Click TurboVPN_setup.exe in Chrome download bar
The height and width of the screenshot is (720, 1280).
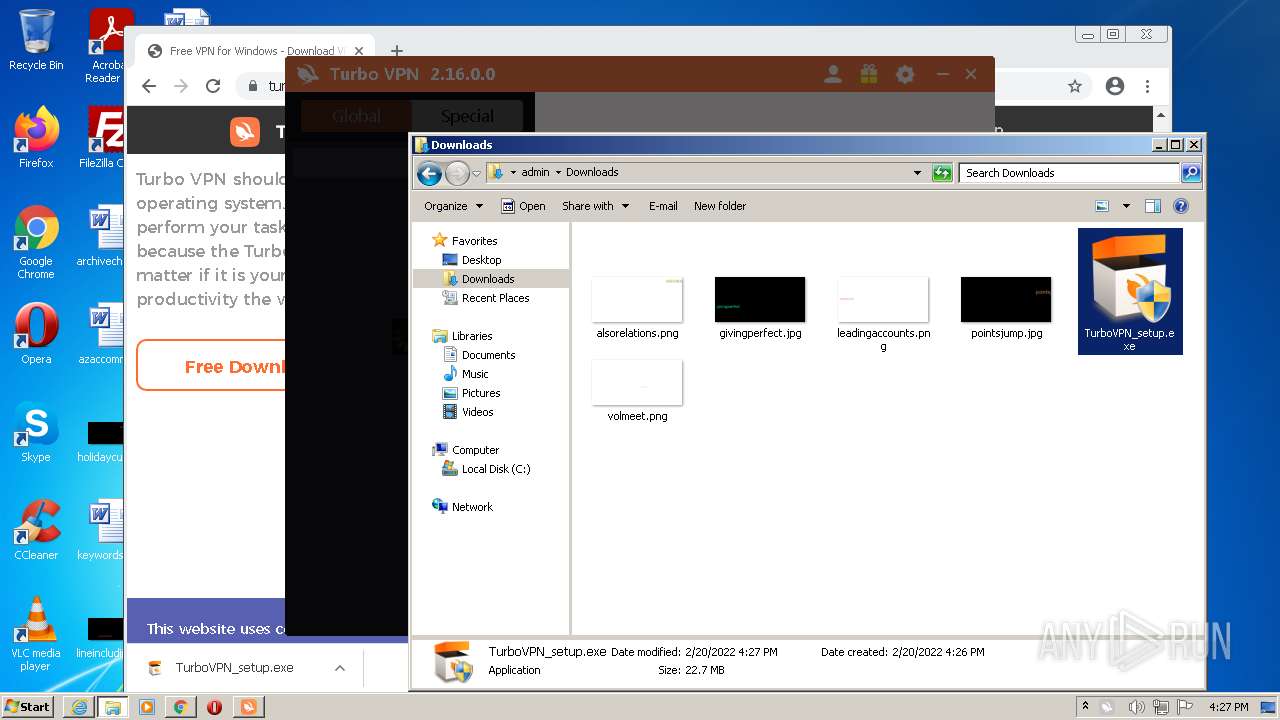coord(234,668)
